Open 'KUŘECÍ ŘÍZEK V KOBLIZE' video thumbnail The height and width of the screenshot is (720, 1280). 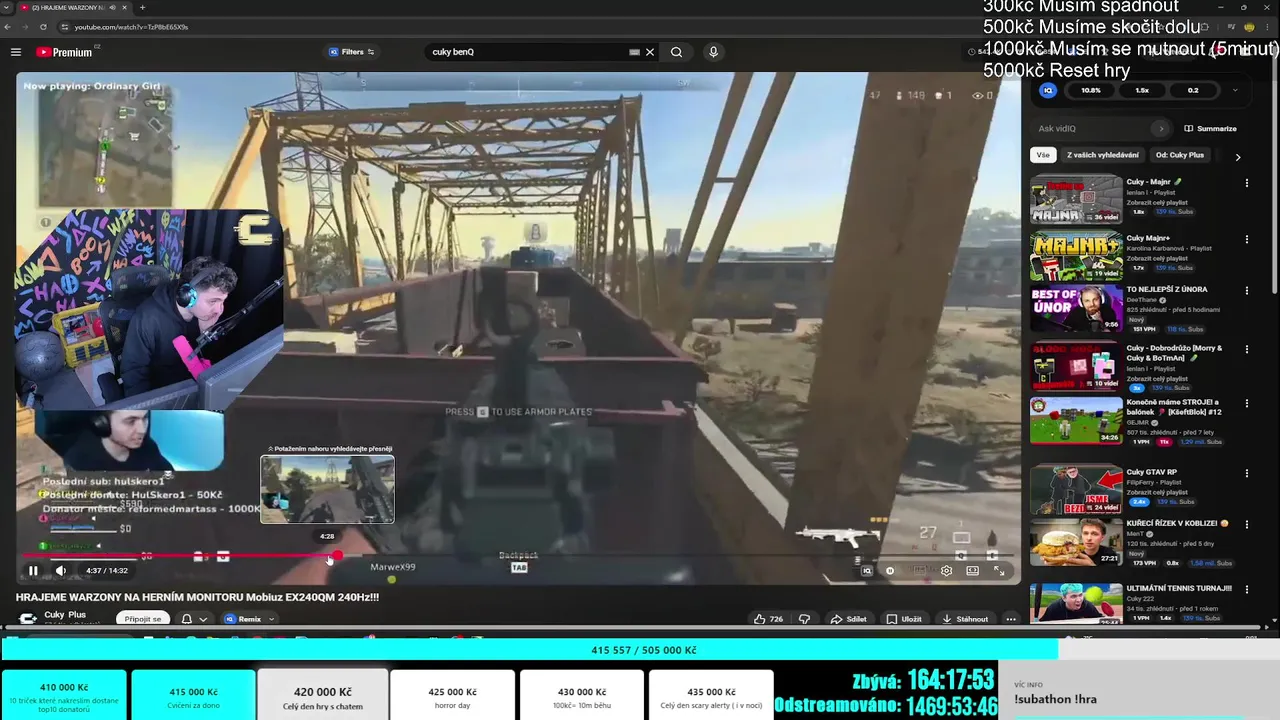click(1076, 541)
